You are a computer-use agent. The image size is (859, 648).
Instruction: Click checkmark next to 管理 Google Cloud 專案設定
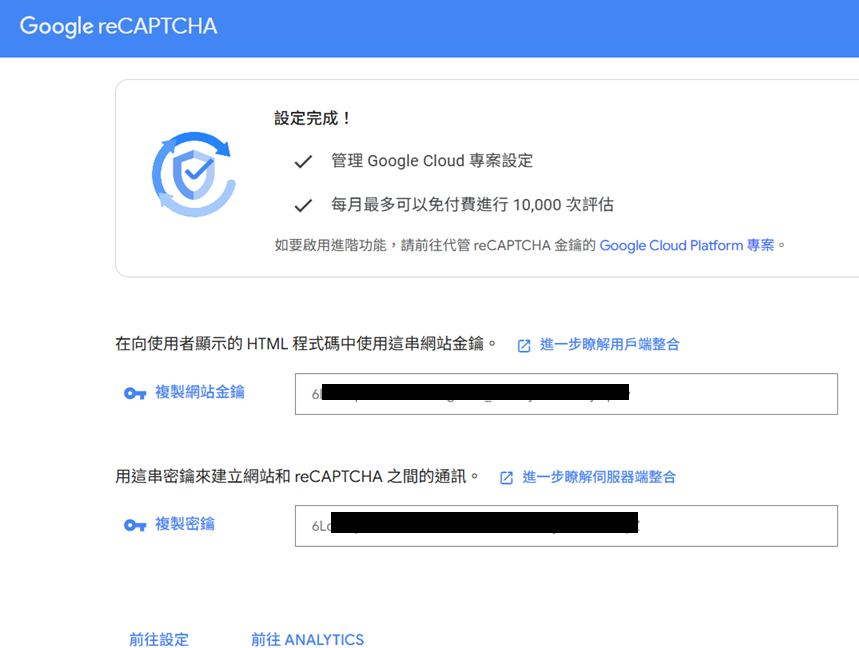click(x=303, y=161)
